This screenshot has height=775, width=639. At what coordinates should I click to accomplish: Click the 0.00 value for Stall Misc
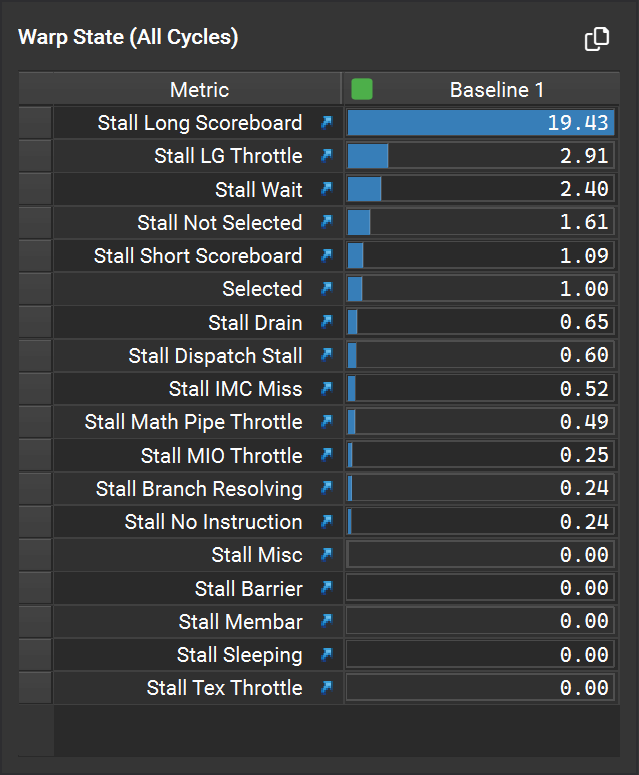(x=584, y=555)
